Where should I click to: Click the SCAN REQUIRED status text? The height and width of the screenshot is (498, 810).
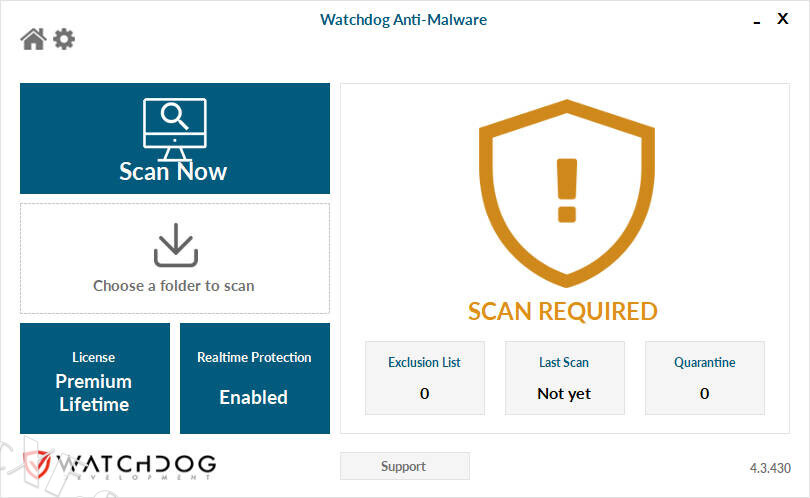(563, 311)
